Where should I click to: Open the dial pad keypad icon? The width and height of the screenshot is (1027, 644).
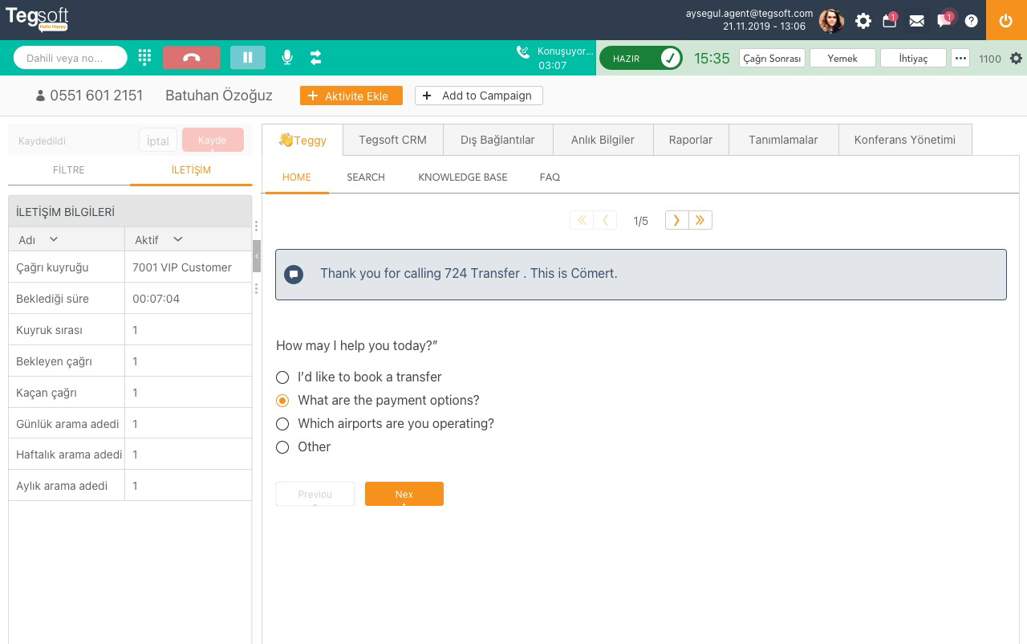coord(145,58)
